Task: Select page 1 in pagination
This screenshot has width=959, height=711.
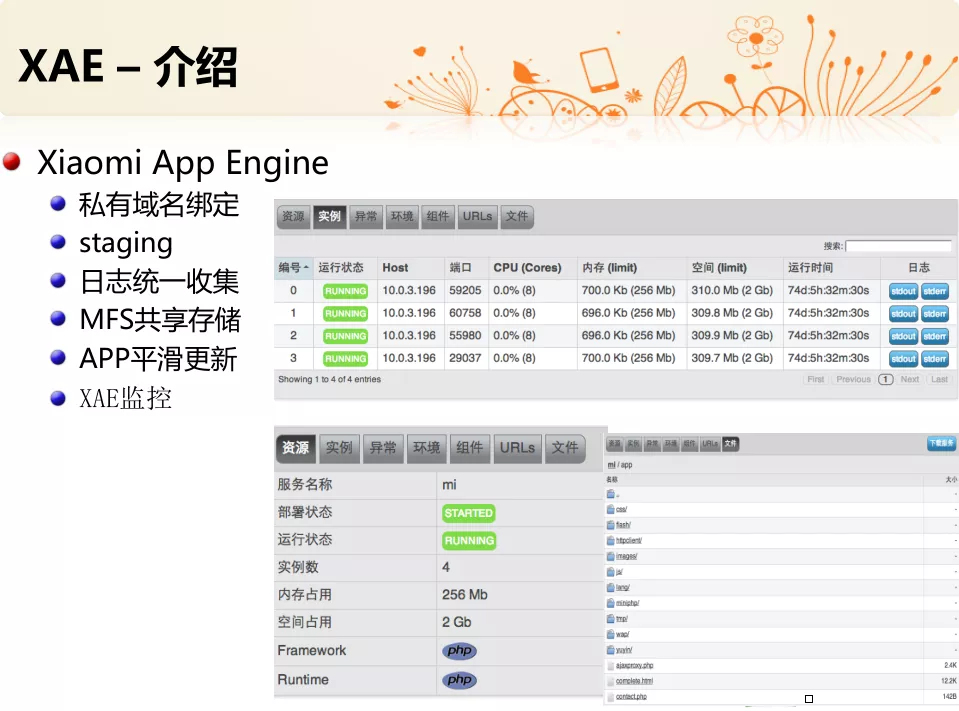Action: pyautogui.click(x=885, y=380)
